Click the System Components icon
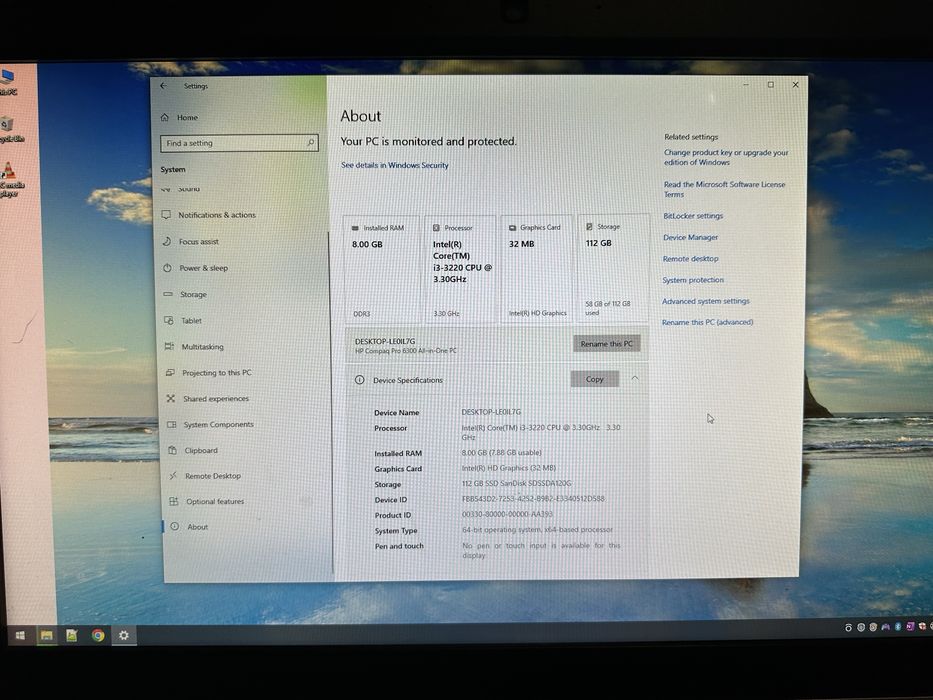This screenshot has width=933, height=700. [x=171, y=424]
